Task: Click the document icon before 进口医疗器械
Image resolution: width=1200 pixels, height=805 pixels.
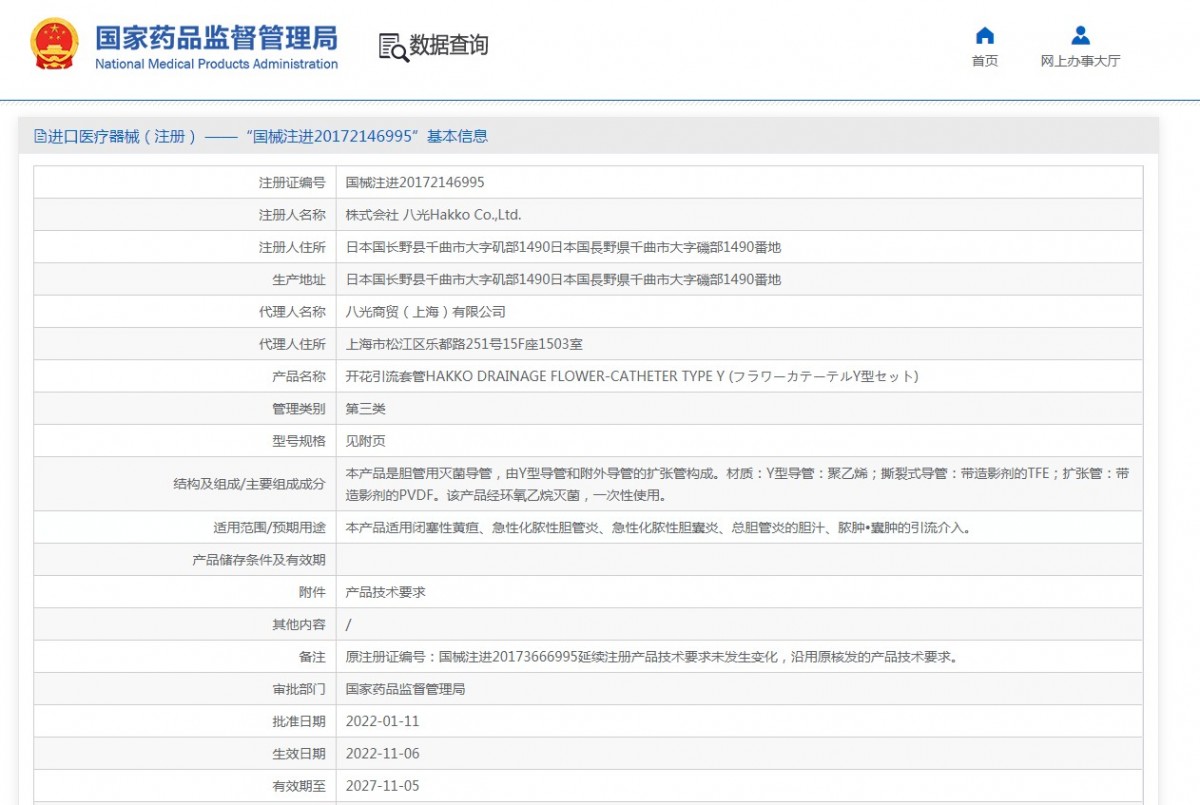Action: 40,137
